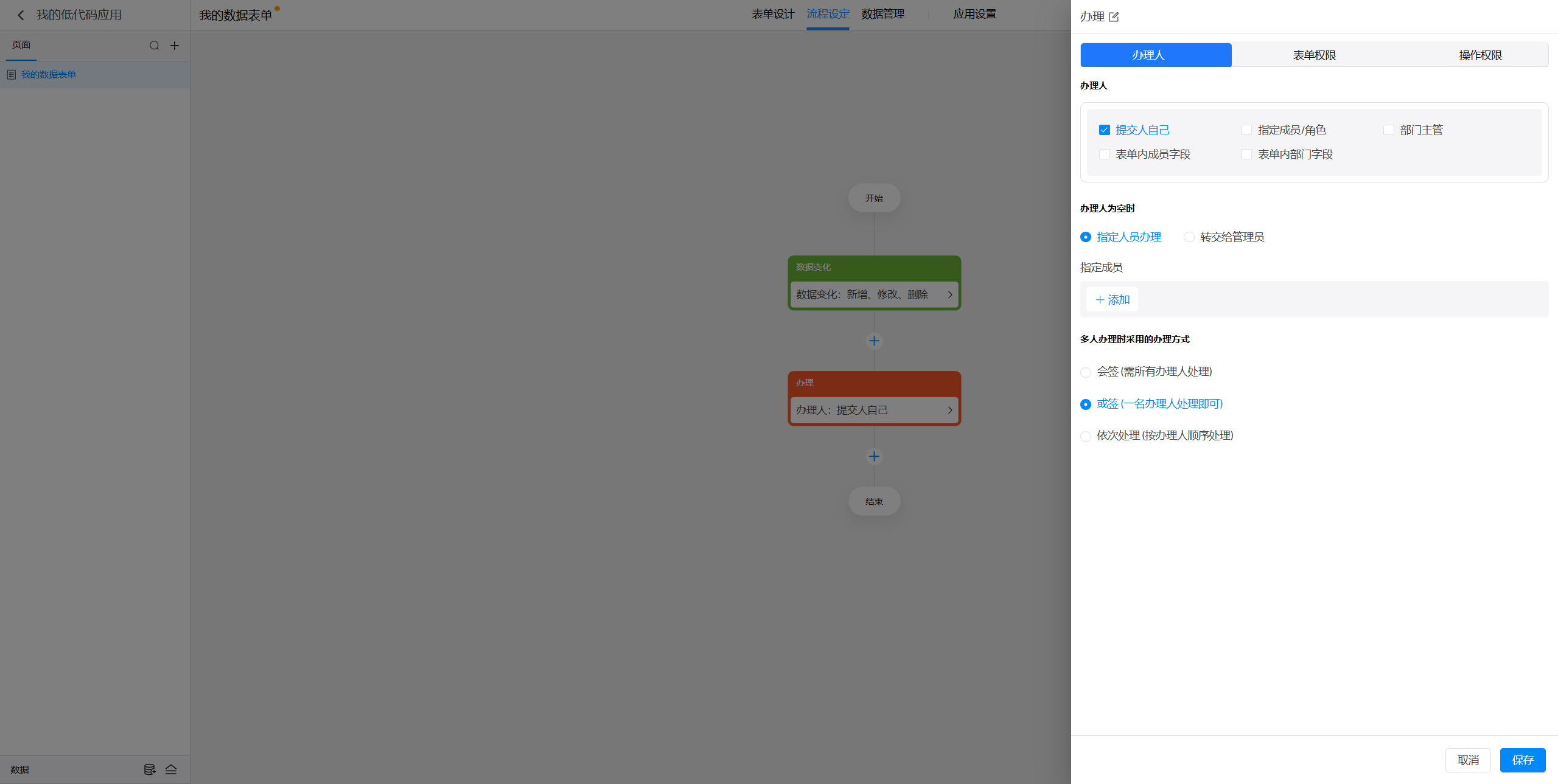Click the collapse icon in the bottom 数据 bar
Screen dimensions: 1558x784
tap(171, 769)
